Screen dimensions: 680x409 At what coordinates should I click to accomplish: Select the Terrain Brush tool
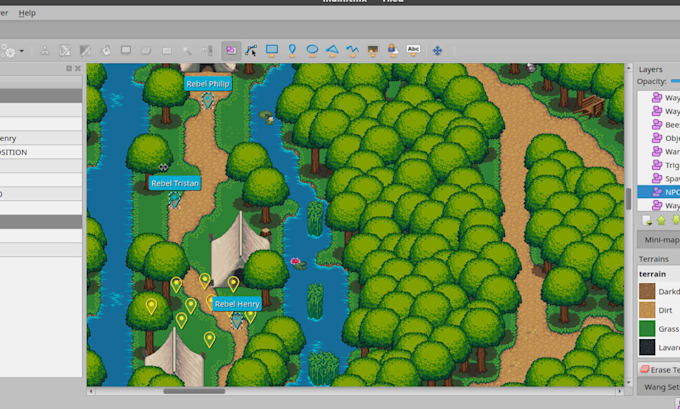[x=65, y=51]
